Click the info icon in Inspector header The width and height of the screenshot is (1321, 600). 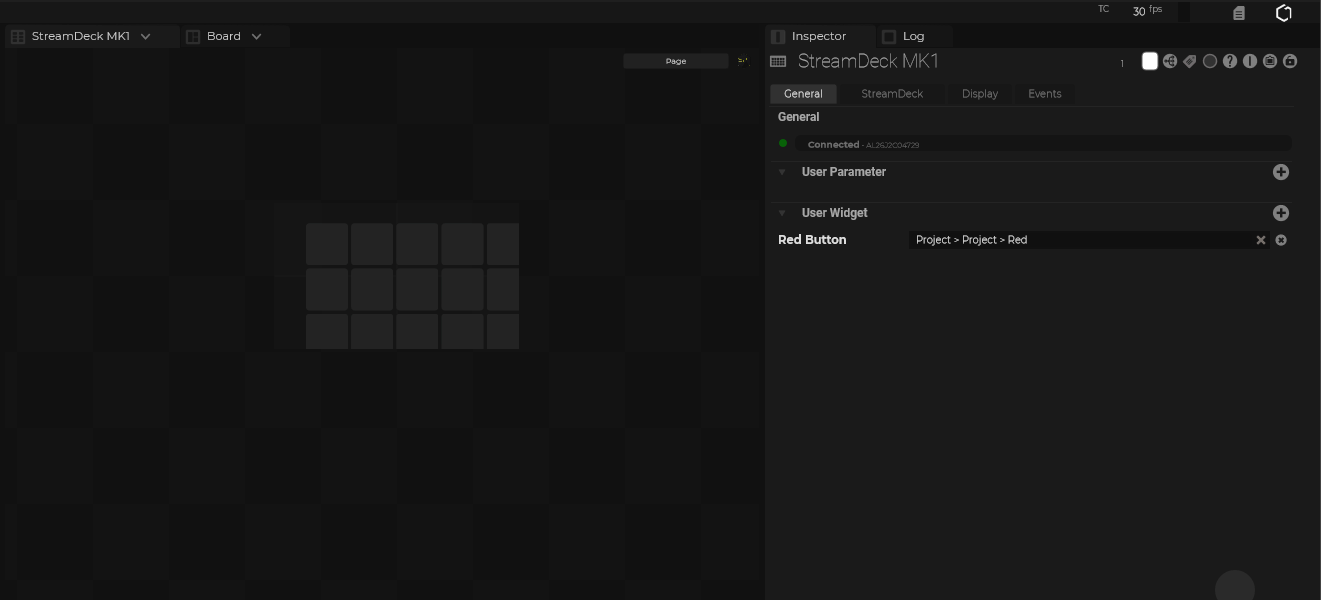pyautogui.click(x=1250, y=61)
